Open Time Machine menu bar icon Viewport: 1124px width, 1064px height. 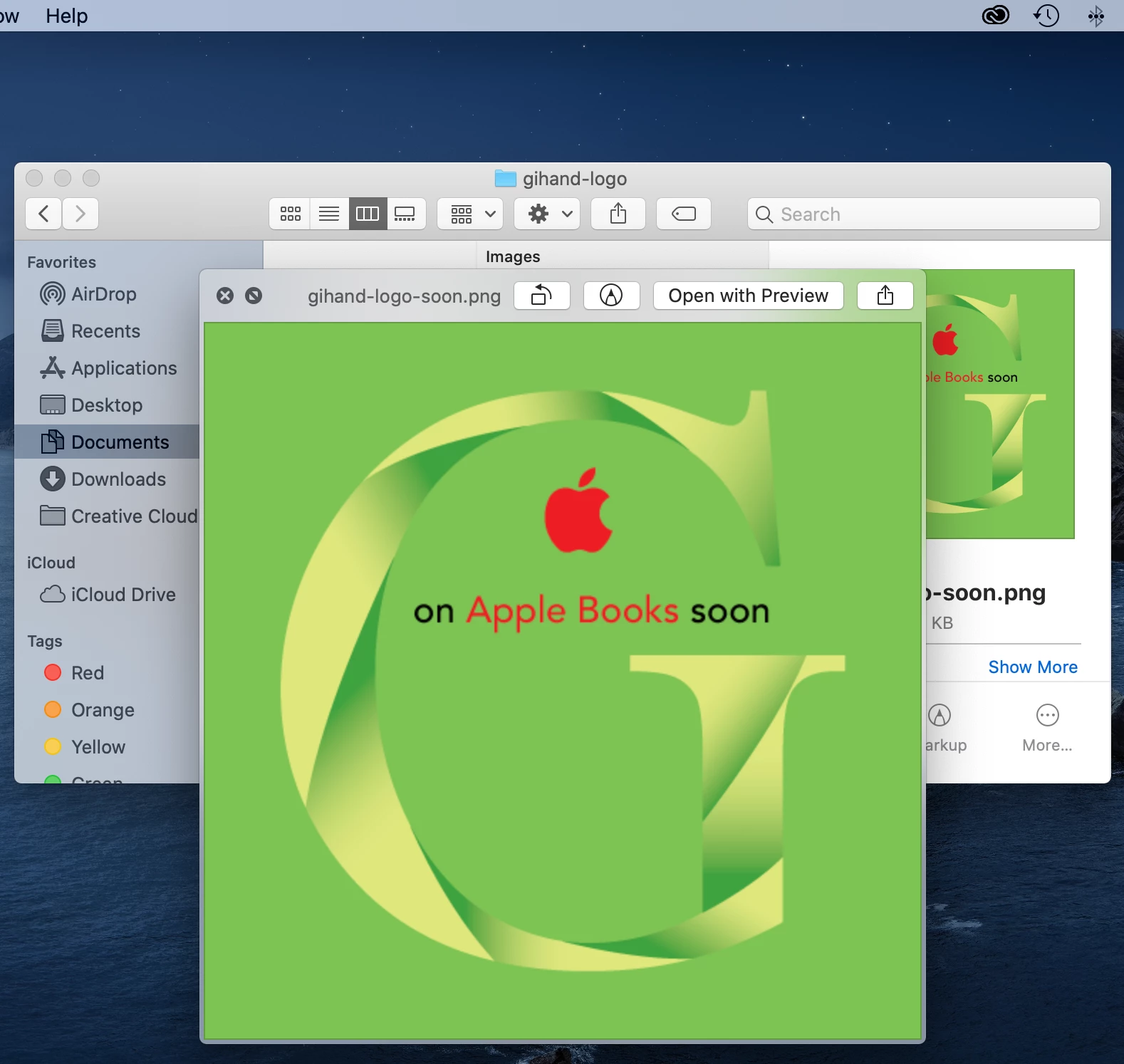pyautogui.click(x=1046, y=16)
